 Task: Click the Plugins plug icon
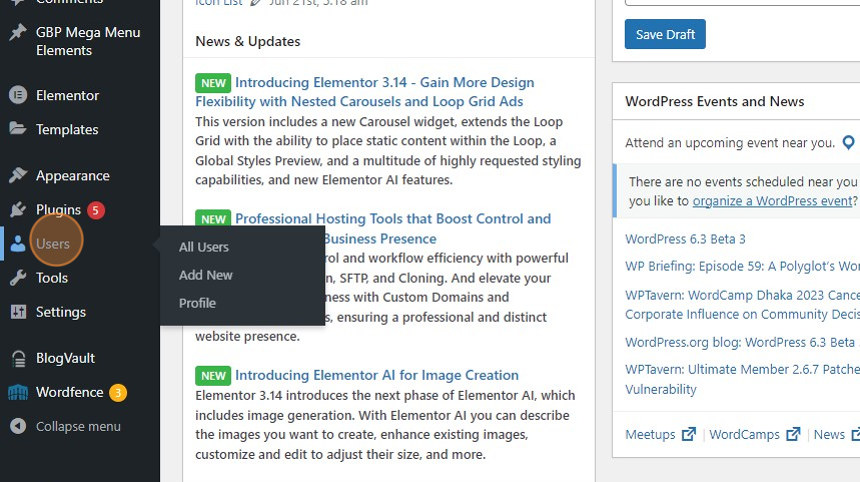[x=18, y=209]
